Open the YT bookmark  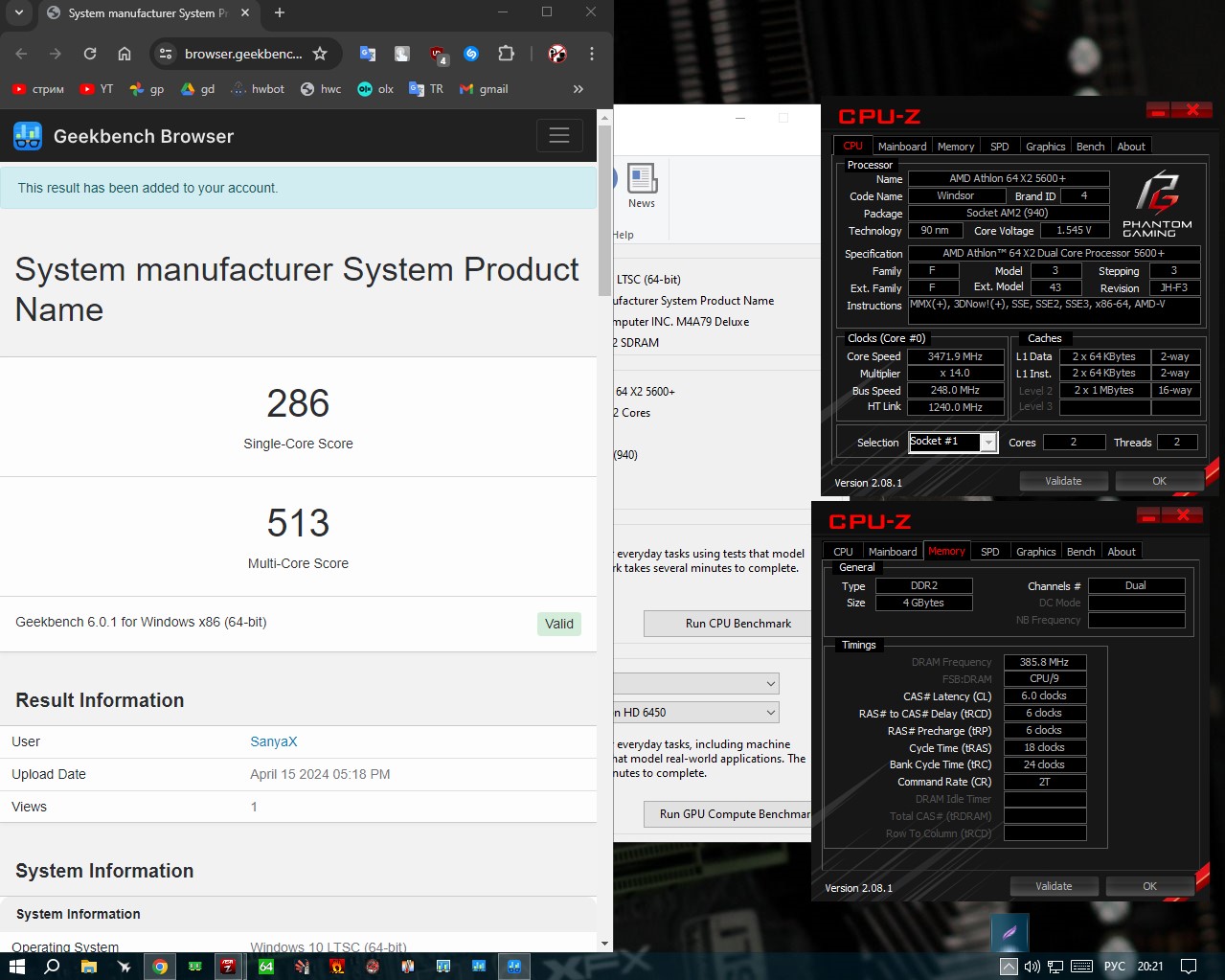click(x=97, y=89)
